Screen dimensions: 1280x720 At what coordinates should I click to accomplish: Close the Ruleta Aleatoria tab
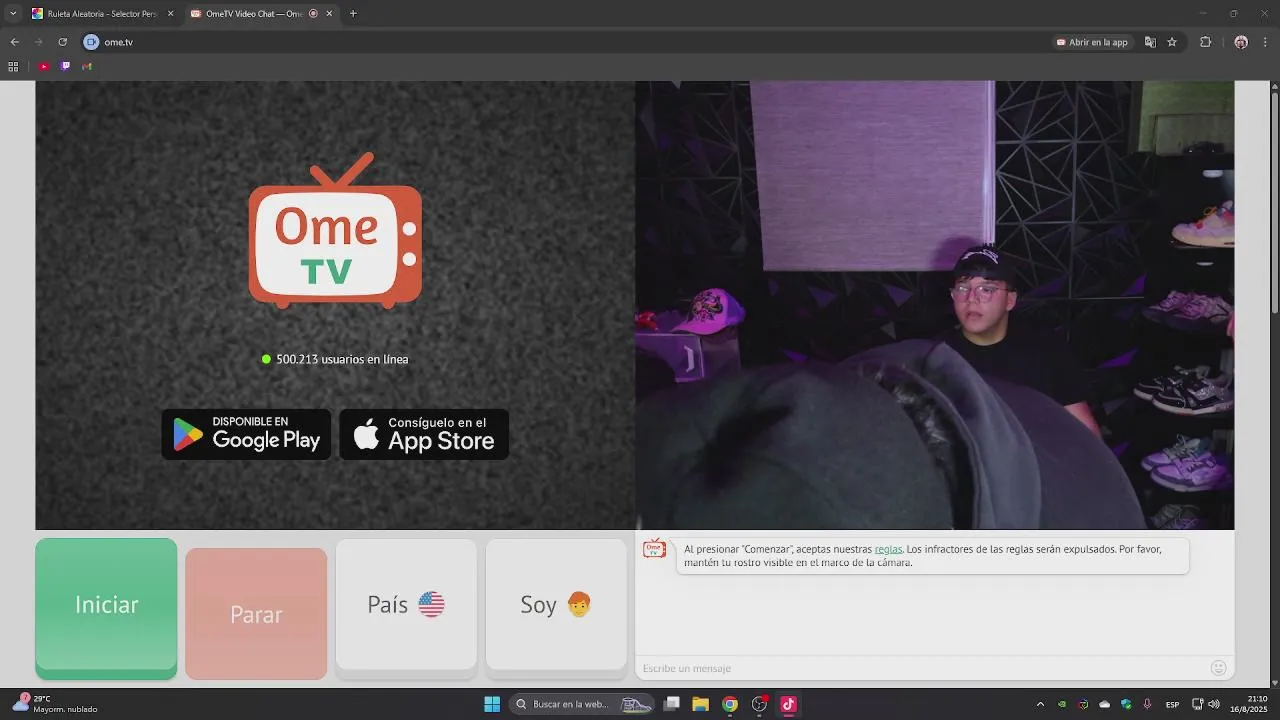(x=170, y=14)
